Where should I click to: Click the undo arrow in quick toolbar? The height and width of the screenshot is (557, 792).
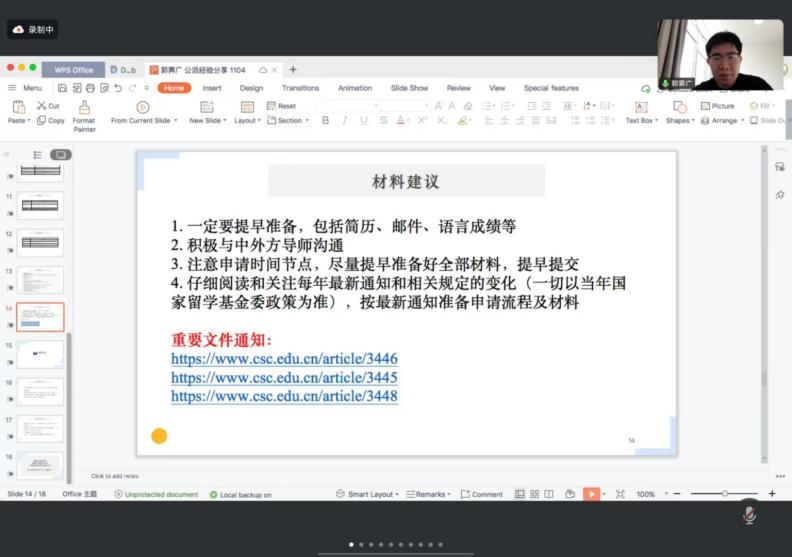coord(119,88)
